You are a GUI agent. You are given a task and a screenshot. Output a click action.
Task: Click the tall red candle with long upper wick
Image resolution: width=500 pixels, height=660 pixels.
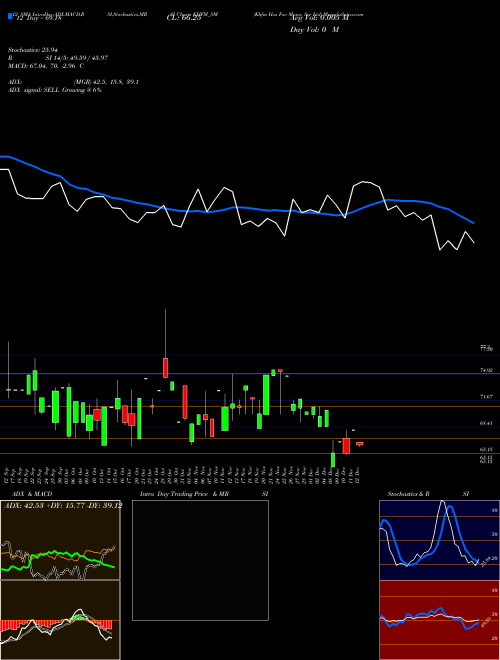(x=165, y=367)
